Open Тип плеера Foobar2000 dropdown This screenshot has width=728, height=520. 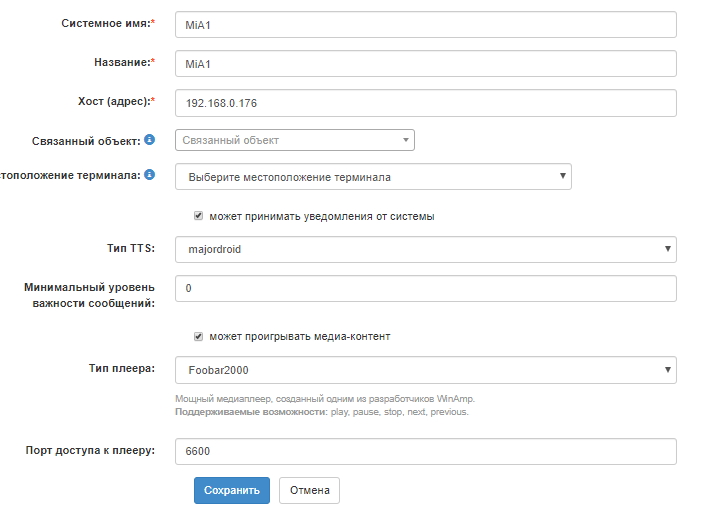pos(425,370)
